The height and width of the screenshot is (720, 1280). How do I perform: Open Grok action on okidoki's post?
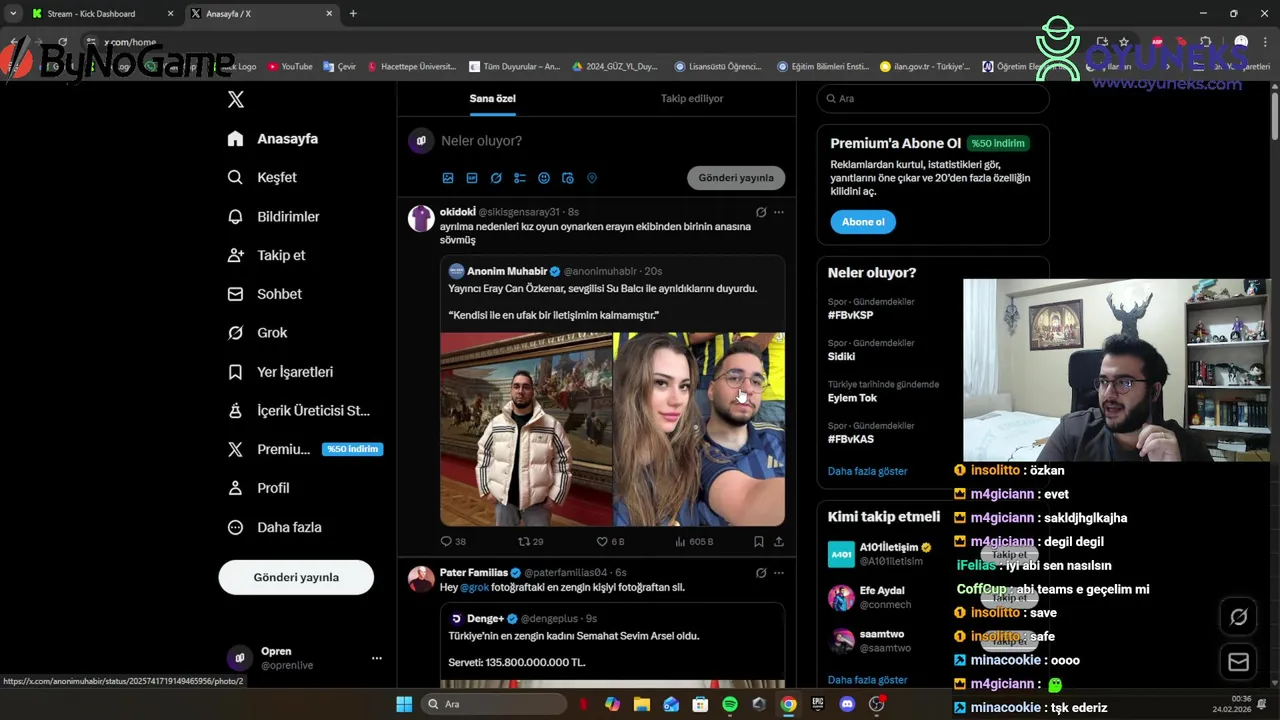[x=761, y=212]
